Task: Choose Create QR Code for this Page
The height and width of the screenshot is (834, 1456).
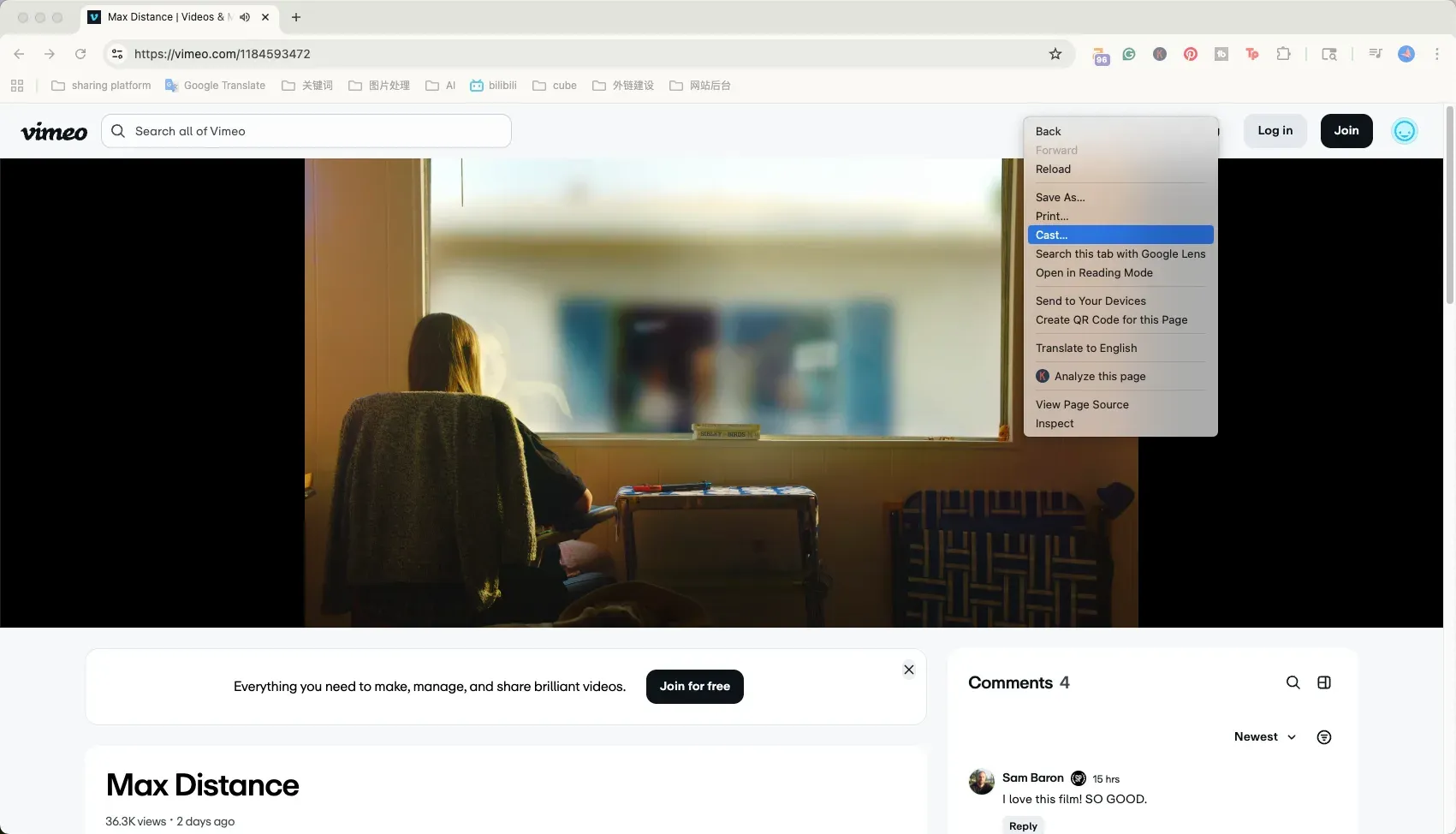Action: point(1120,319)
